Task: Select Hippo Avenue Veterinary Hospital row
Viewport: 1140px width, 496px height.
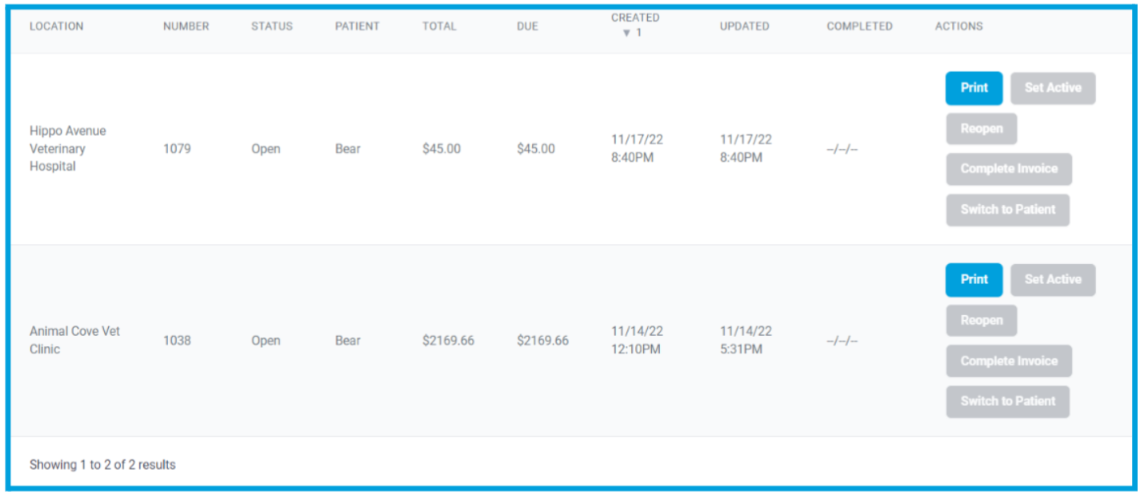Action: [68, 149]
